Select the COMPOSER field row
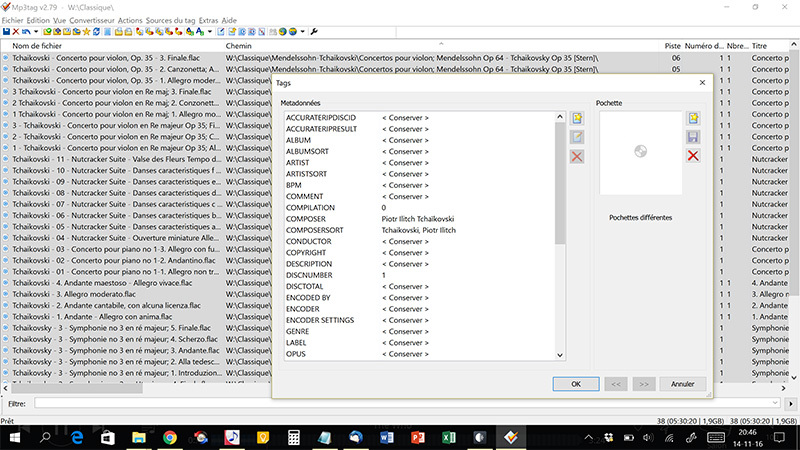Screen dimensions: 800x450 point(419,219)
